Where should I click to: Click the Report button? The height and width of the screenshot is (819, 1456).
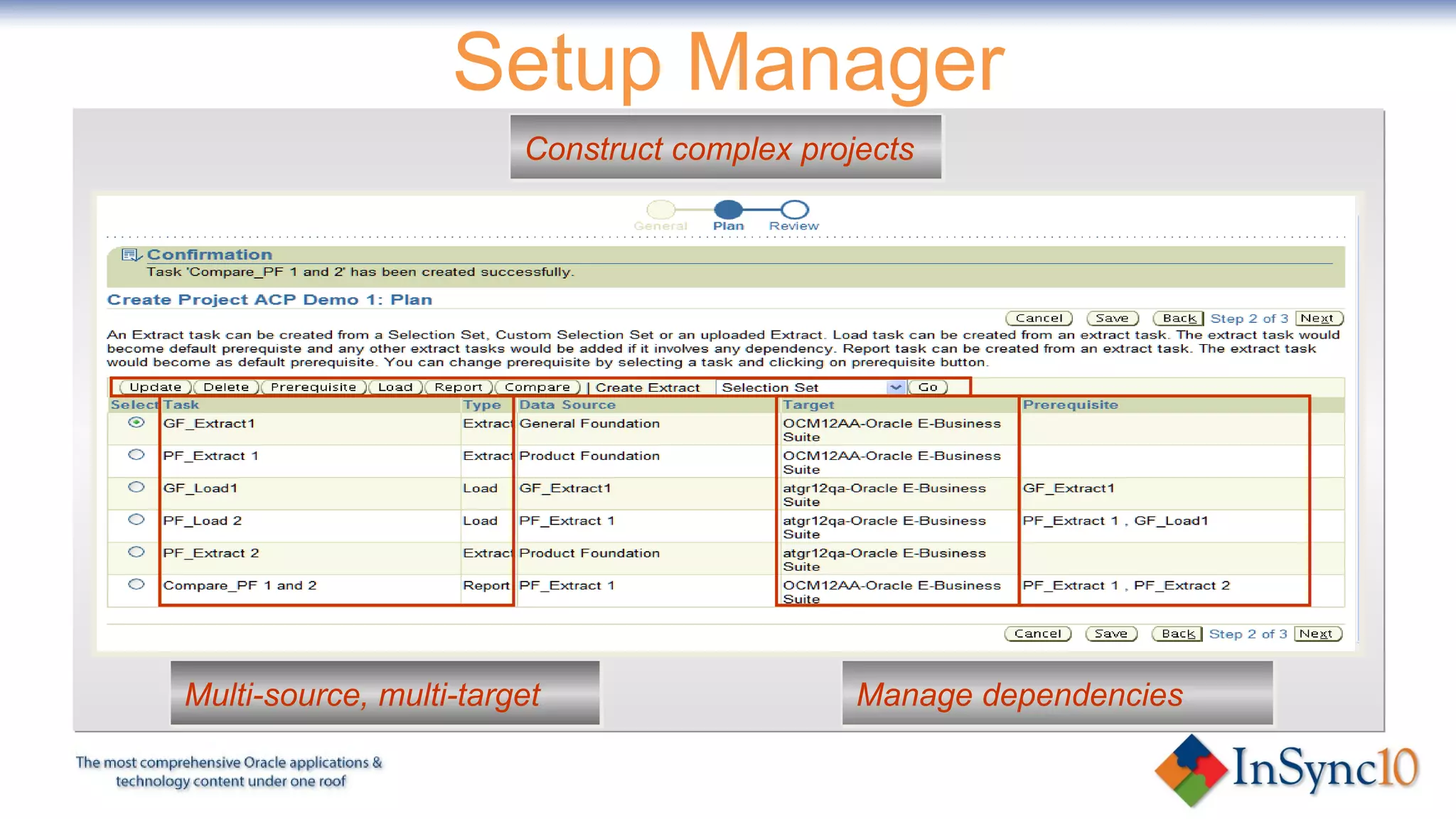(459, 387)
